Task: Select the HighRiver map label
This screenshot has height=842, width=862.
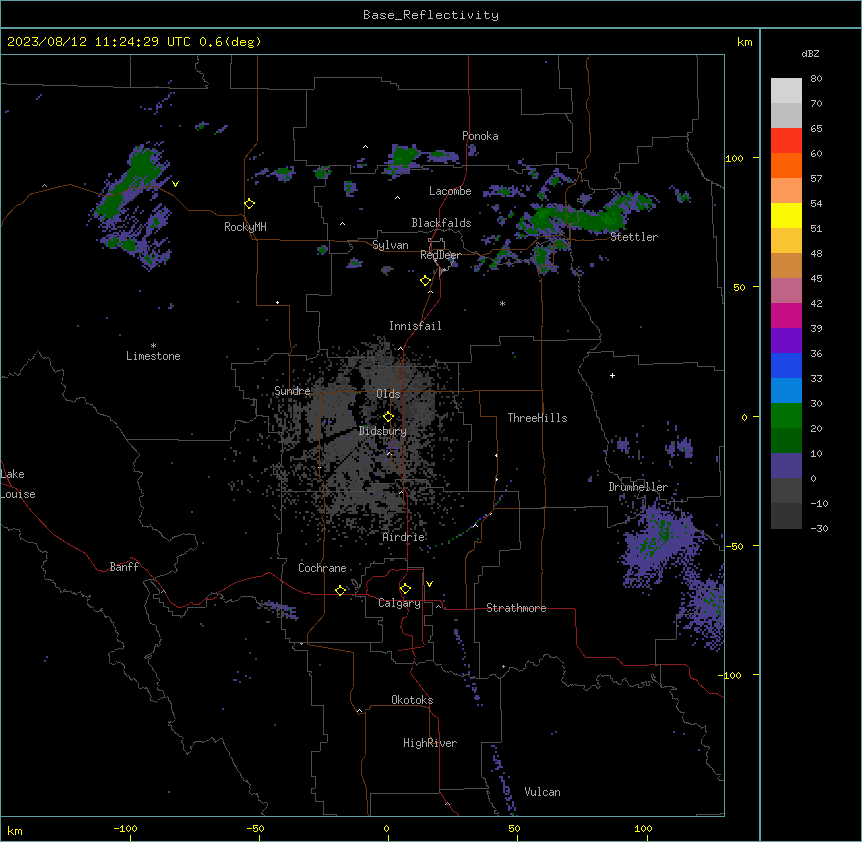Action: 430,743
